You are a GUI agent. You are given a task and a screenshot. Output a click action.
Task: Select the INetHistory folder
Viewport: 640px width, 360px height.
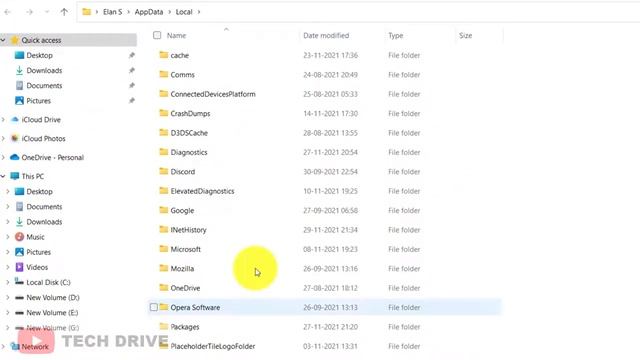[x=188, y=230]
